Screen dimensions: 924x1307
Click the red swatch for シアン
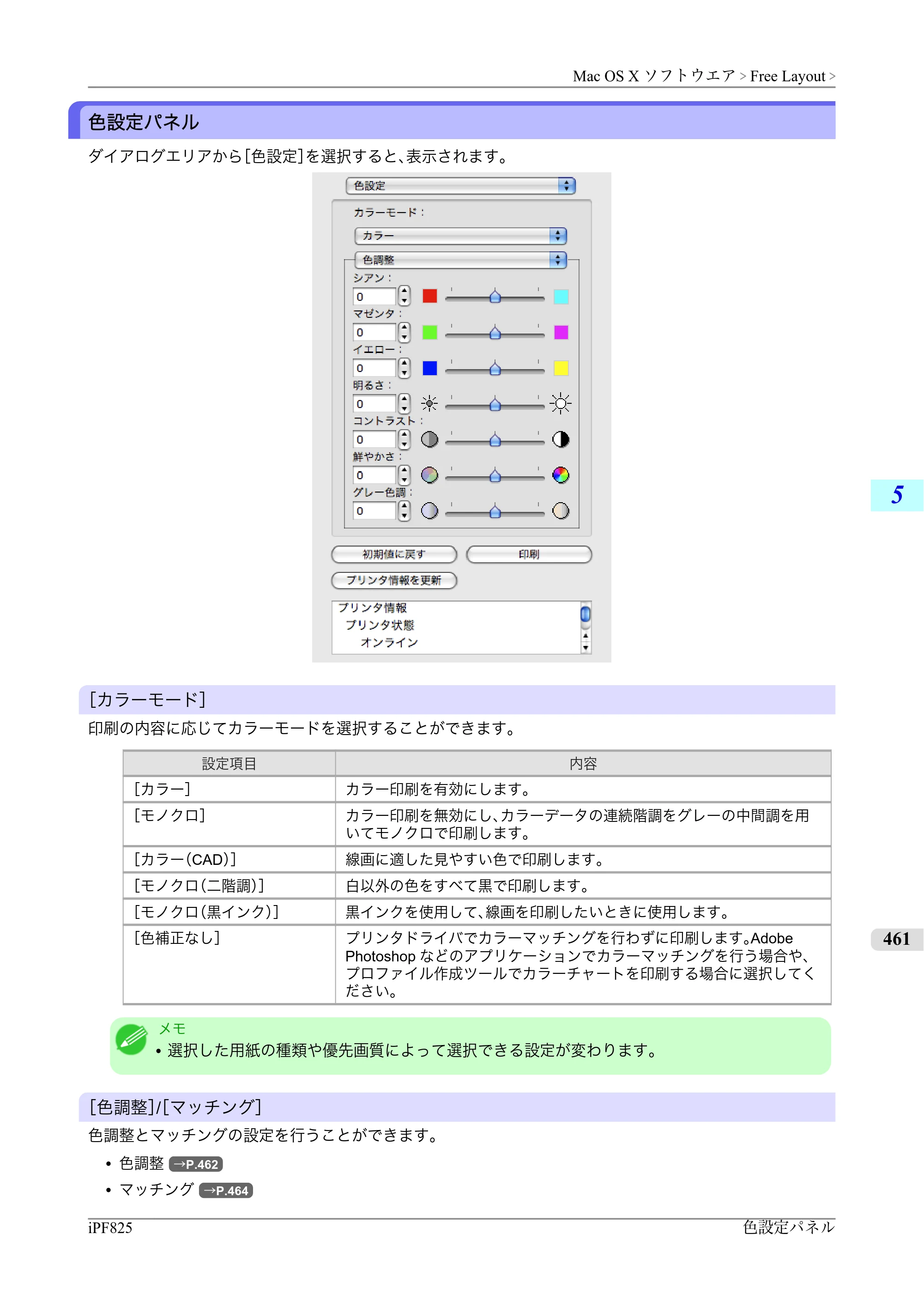click(x=429, y=296)
